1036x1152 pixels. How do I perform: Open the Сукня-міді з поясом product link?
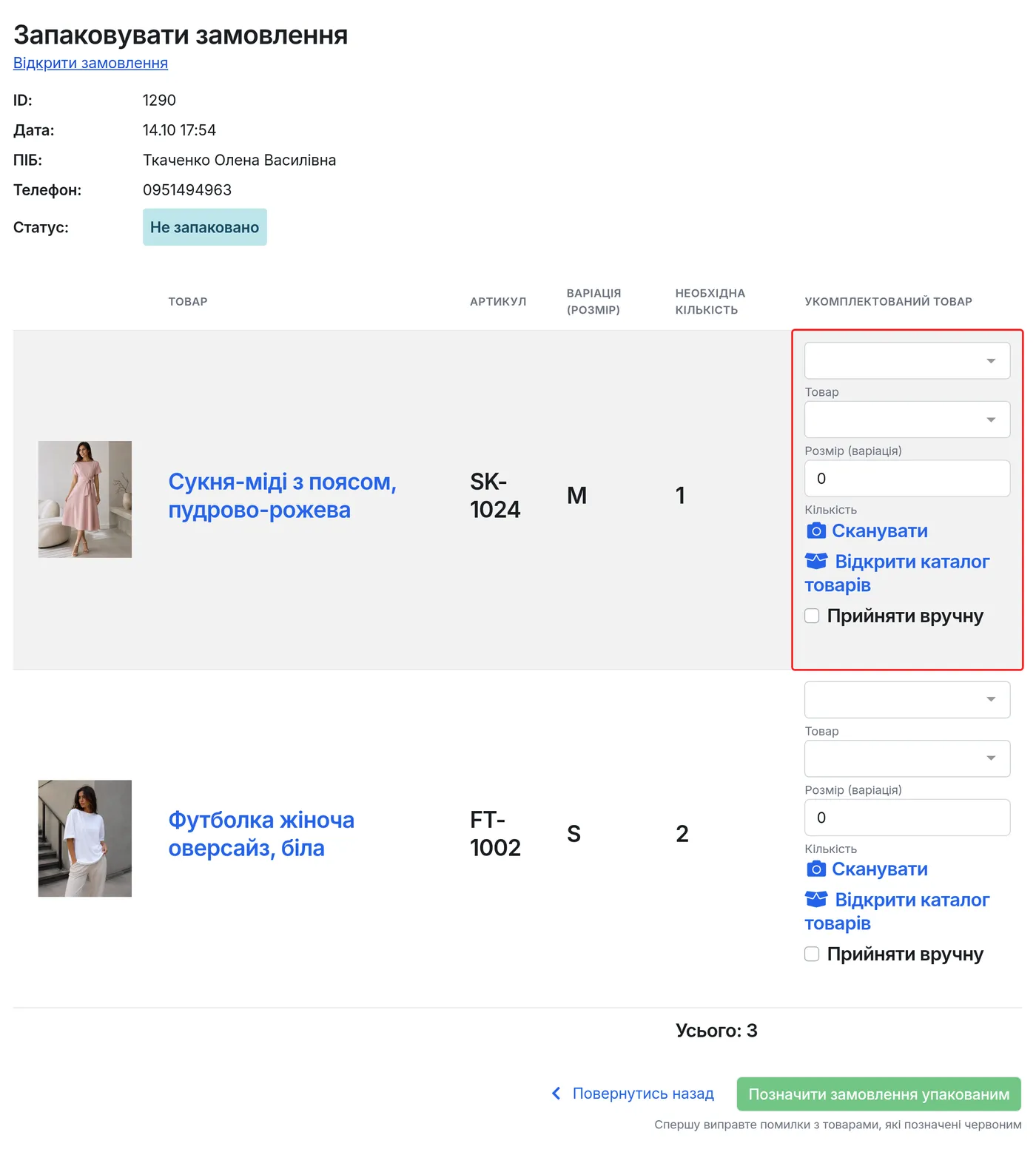(282, 496)
